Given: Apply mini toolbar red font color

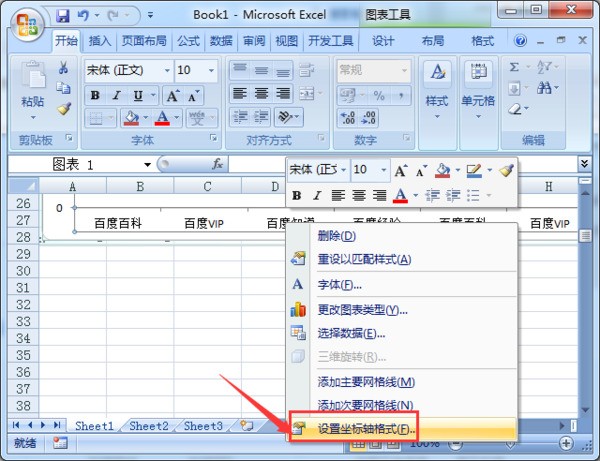Looking at the screenshot, I should pyautogui.click(x=400, y=195).
